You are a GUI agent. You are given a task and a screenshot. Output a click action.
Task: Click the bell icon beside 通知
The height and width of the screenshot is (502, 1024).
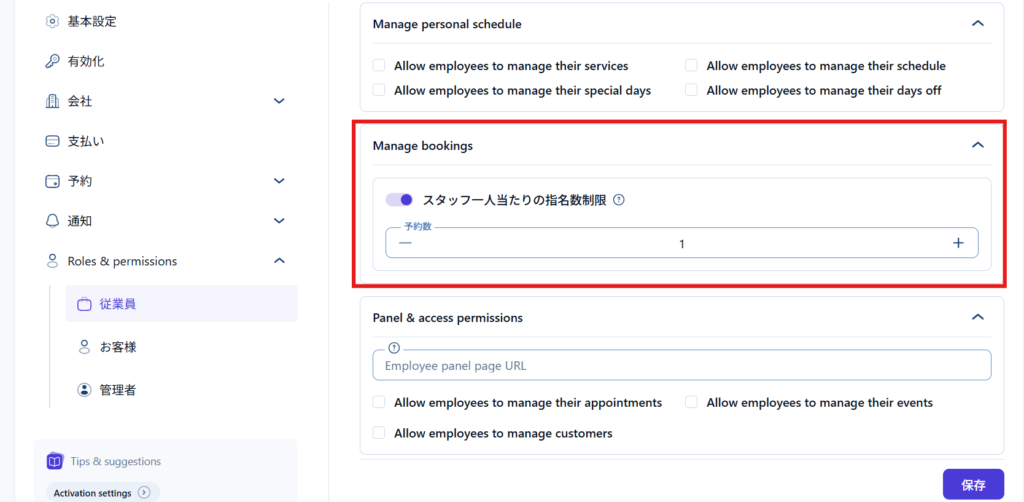click(x=53, y=221)
